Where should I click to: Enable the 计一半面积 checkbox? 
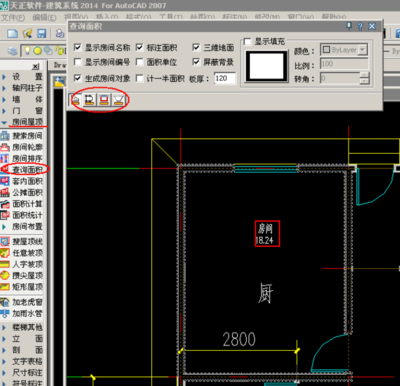[x=139, y=78]
